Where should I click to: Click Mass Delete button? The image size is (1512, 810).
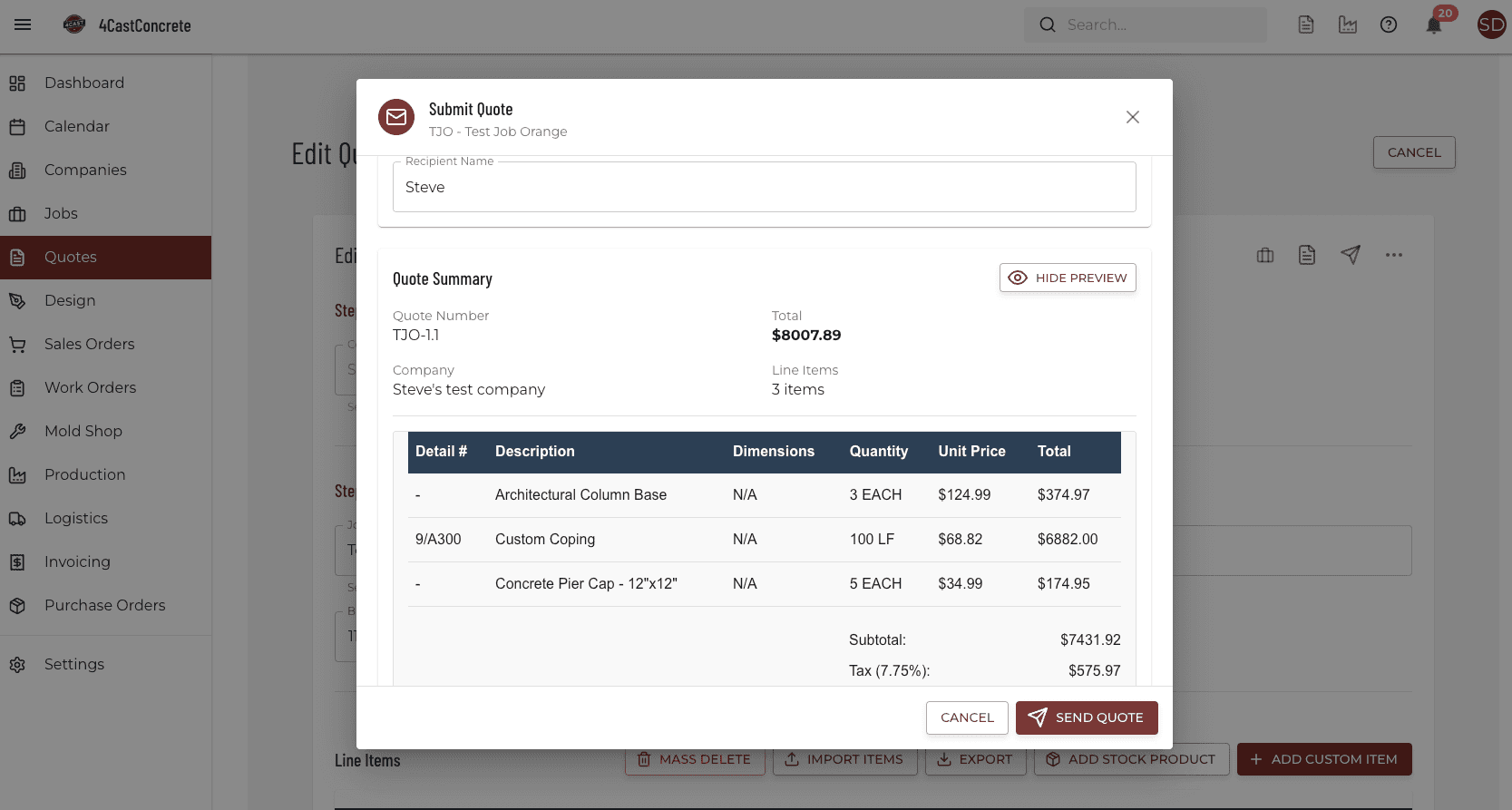[695, 759]
